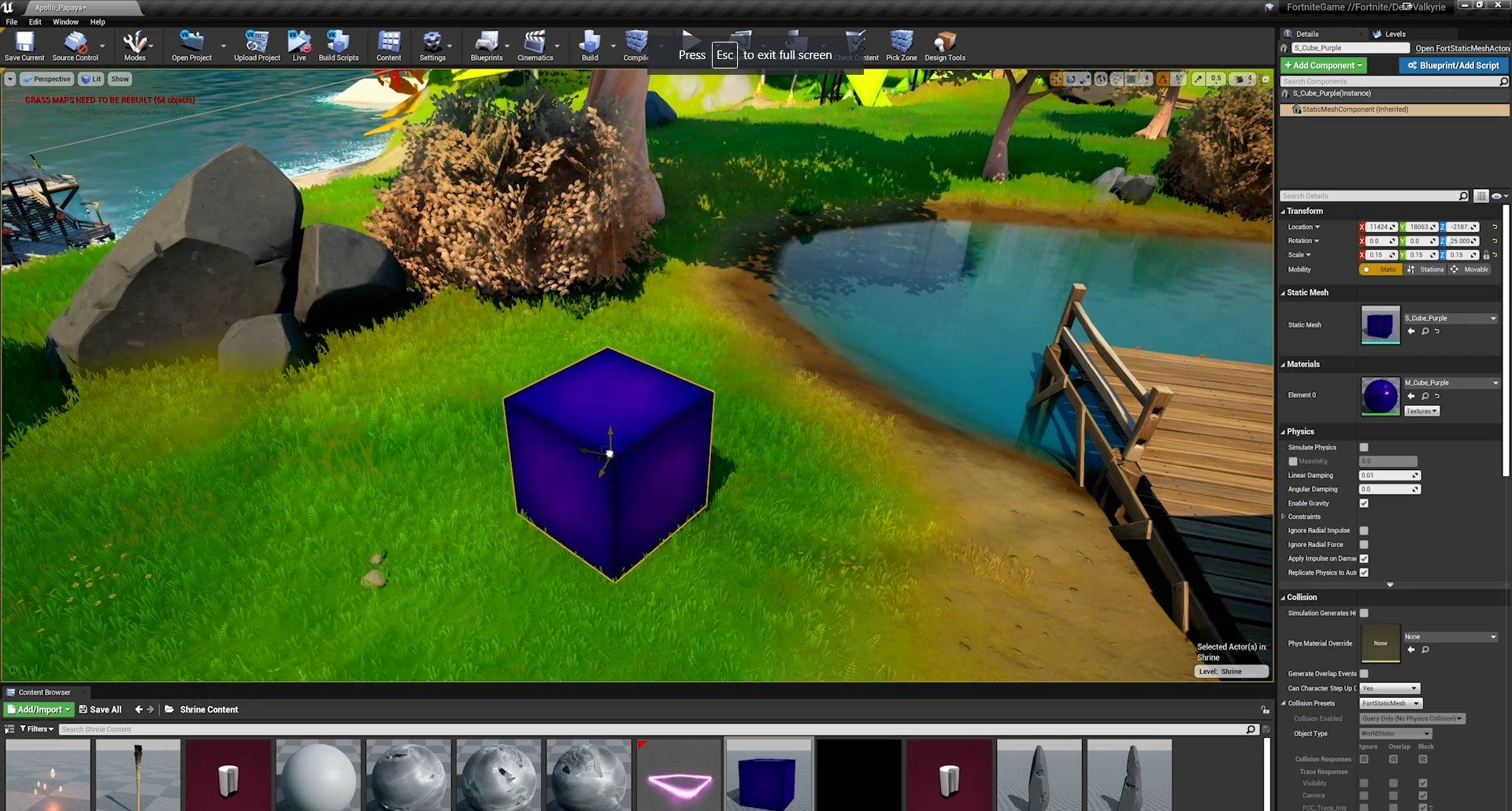Check the Ignore Radial Impulse checkbox
Image resolution: width=1512 pixels, height=811 pixels.
click(x=1364, y=531)
